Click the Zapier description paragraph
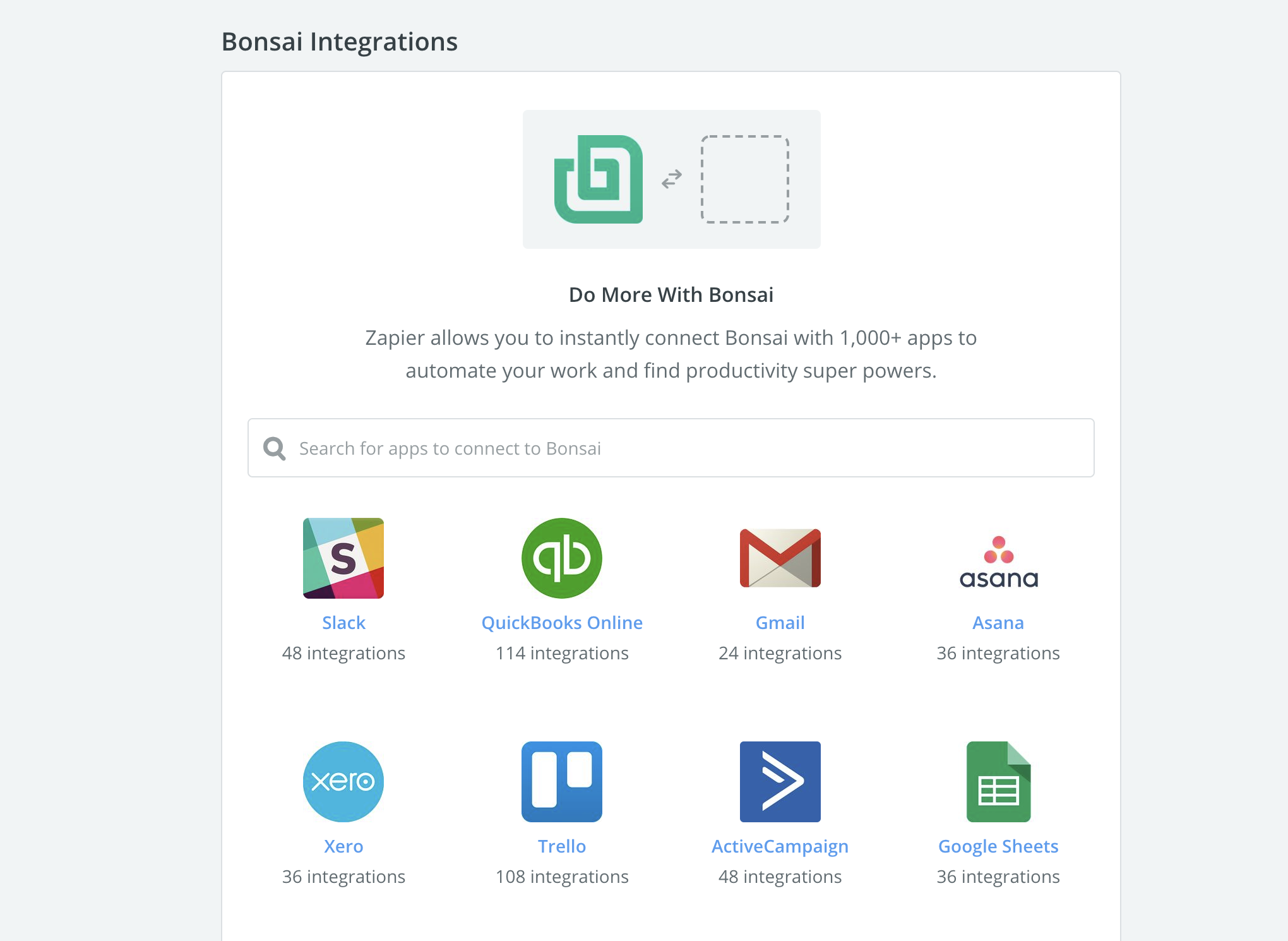 point(671,354)
